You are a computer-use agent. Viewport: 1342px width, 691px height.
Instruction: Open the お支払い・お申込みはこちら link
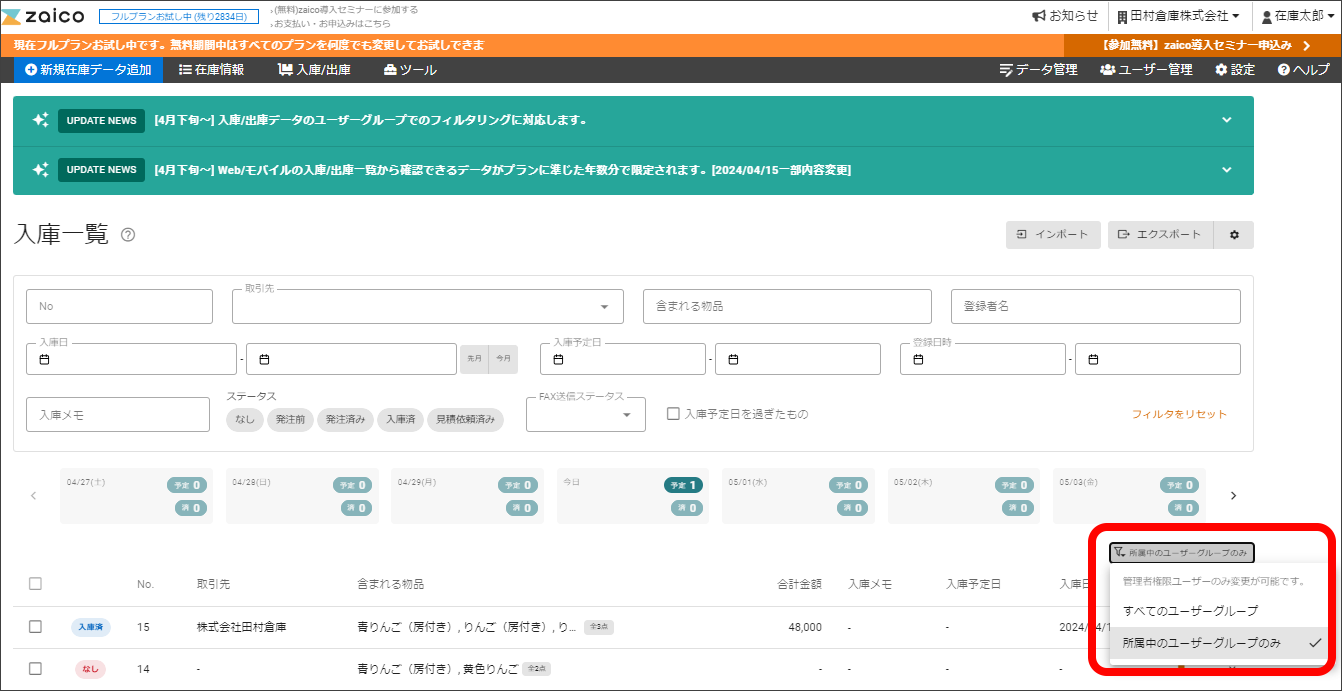[x=330, y=24]
